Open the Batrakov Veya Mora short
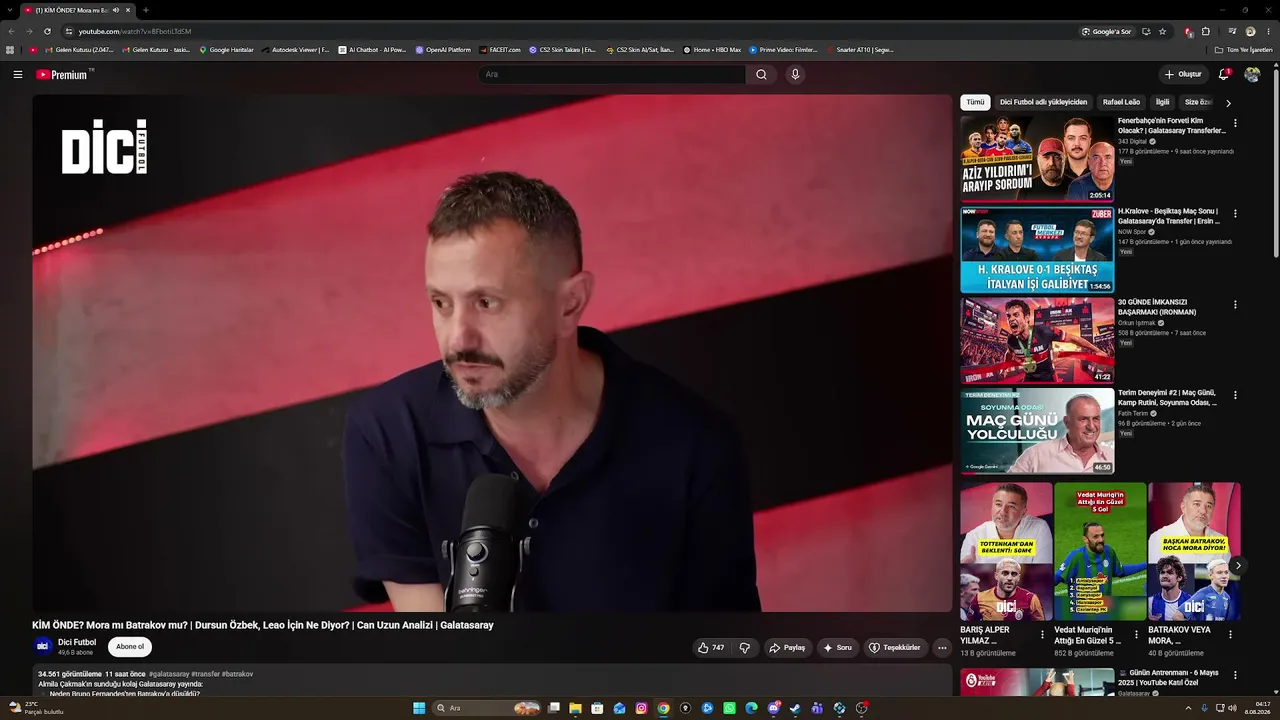 click(1194, 552)
